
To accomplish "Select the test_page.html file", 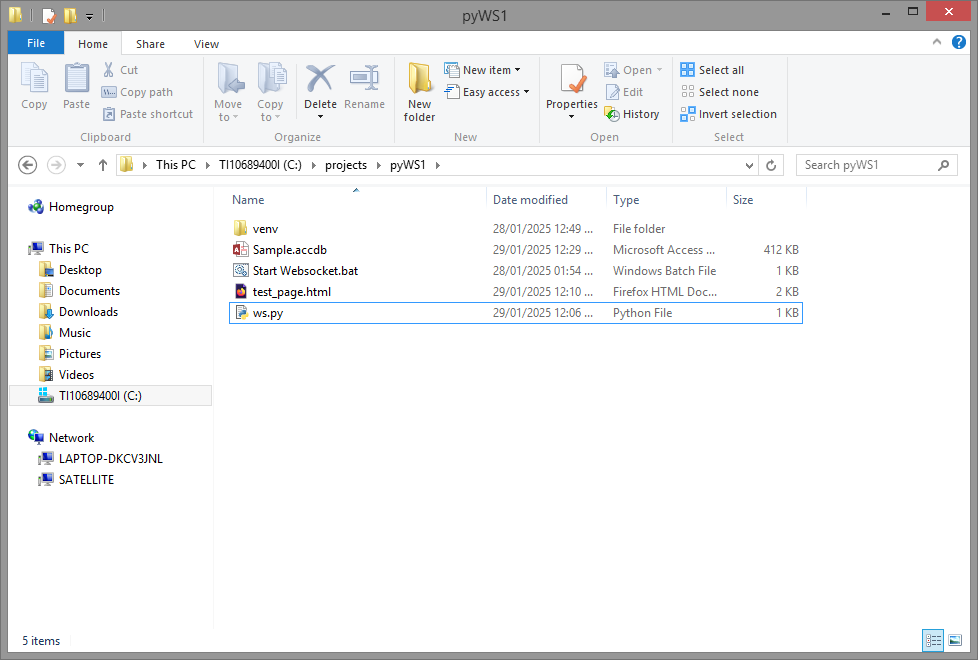I will [516, 292].
